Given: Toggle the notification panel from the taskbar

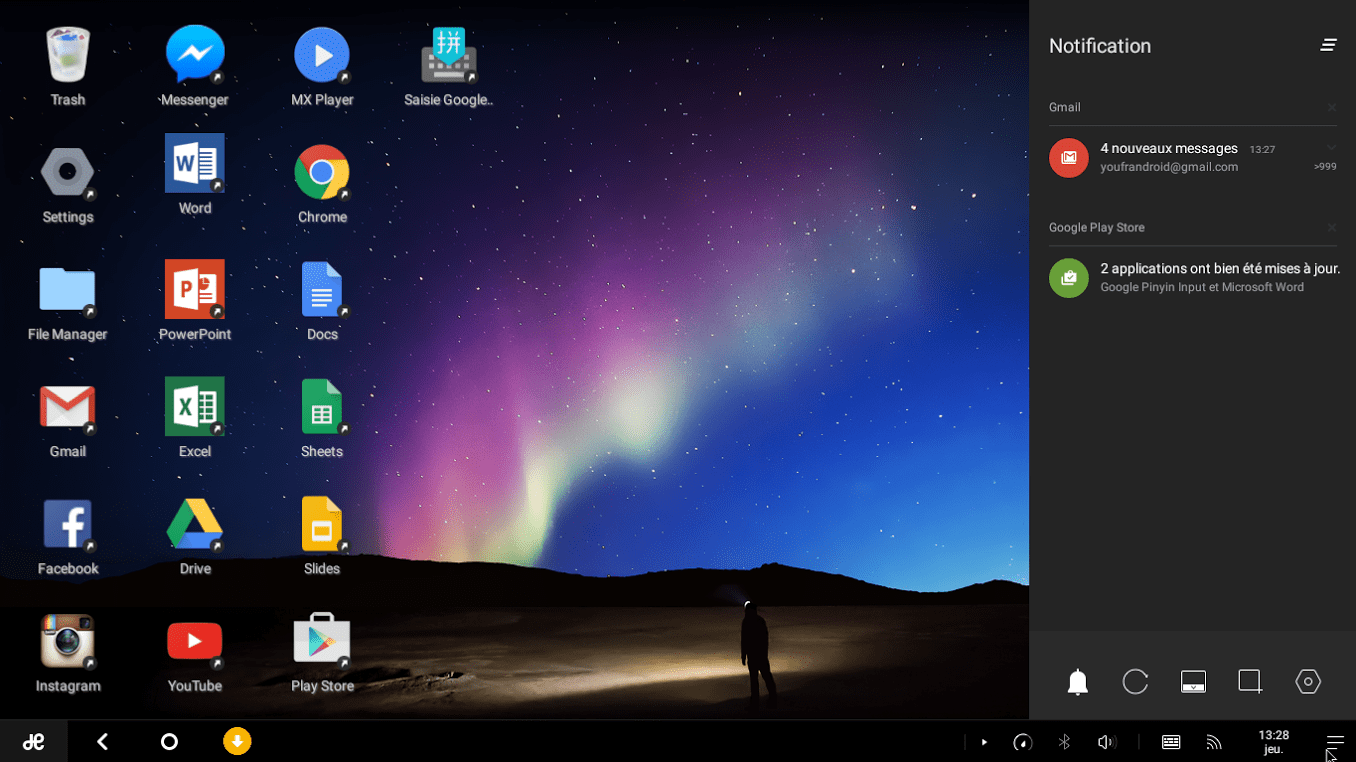Looking at the screenshot, I should pos(1335,742).
